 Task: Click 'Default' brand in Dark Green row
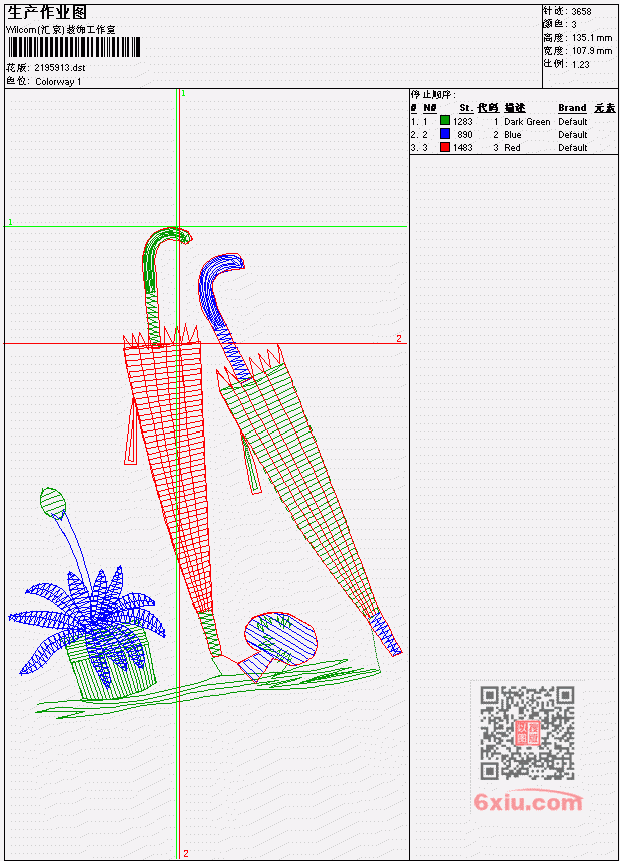point(573,121)
